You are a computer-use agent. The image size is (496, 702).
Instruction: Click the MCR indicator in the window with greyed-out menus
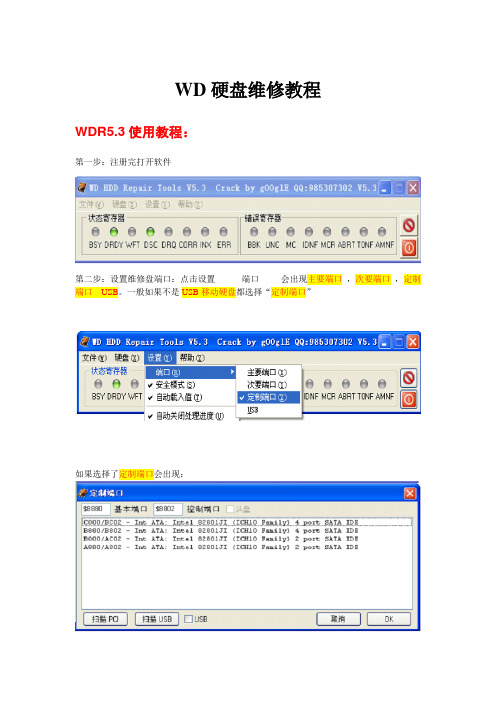point(327,232)
